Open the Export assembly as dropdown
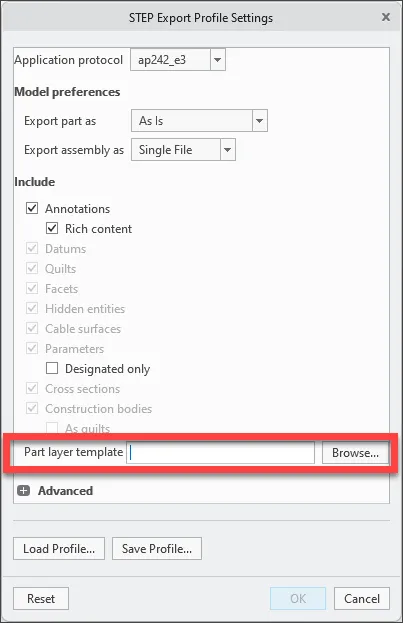 click(x=183, y=150)
